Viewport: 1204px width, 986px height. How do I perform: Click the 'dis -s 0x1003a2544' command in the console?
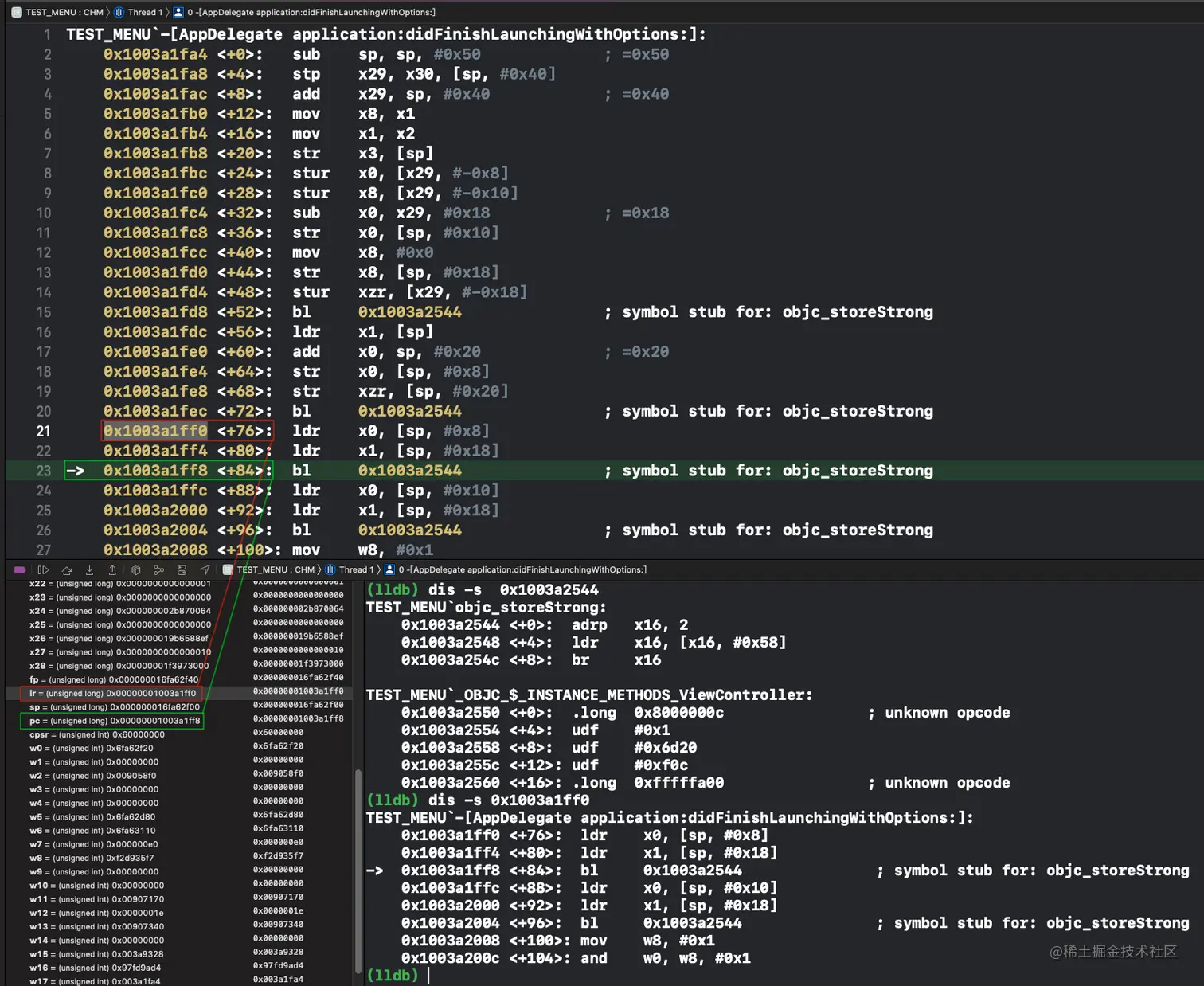(x=514, y=590)
